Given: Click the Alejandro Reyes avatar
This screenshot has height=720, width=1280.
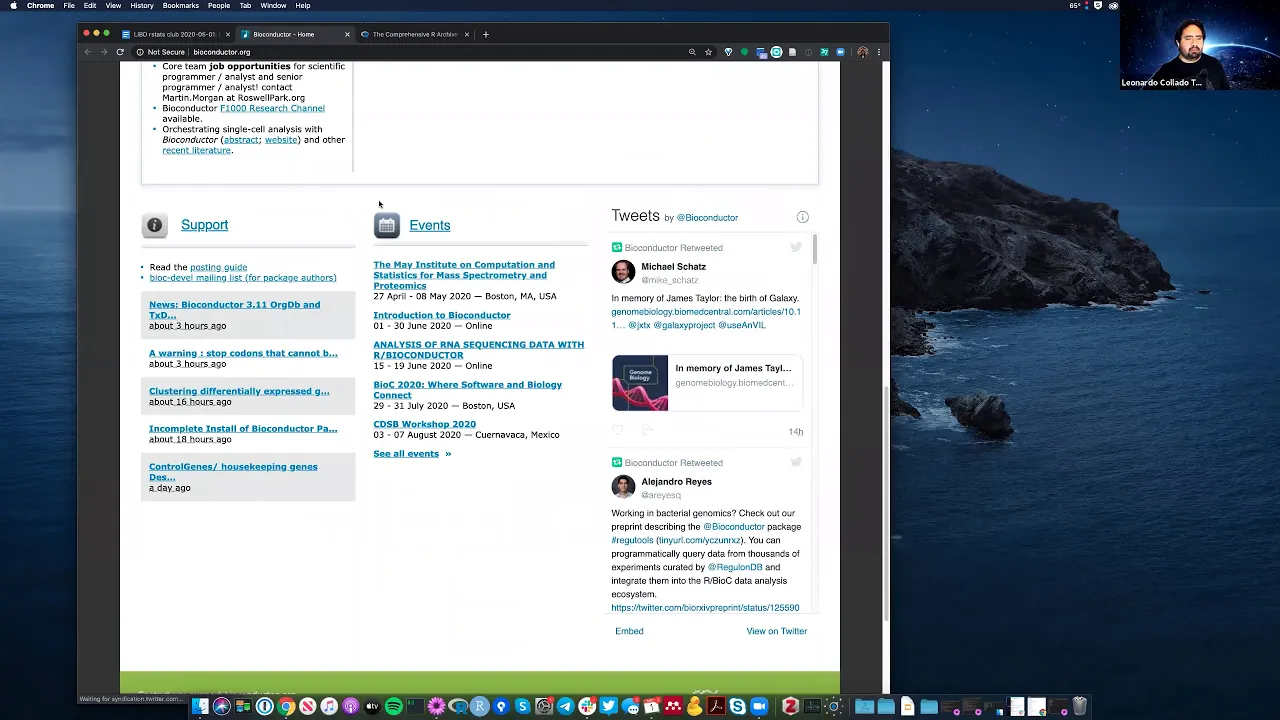Looking at the screenshot, I should click(623, 487).
